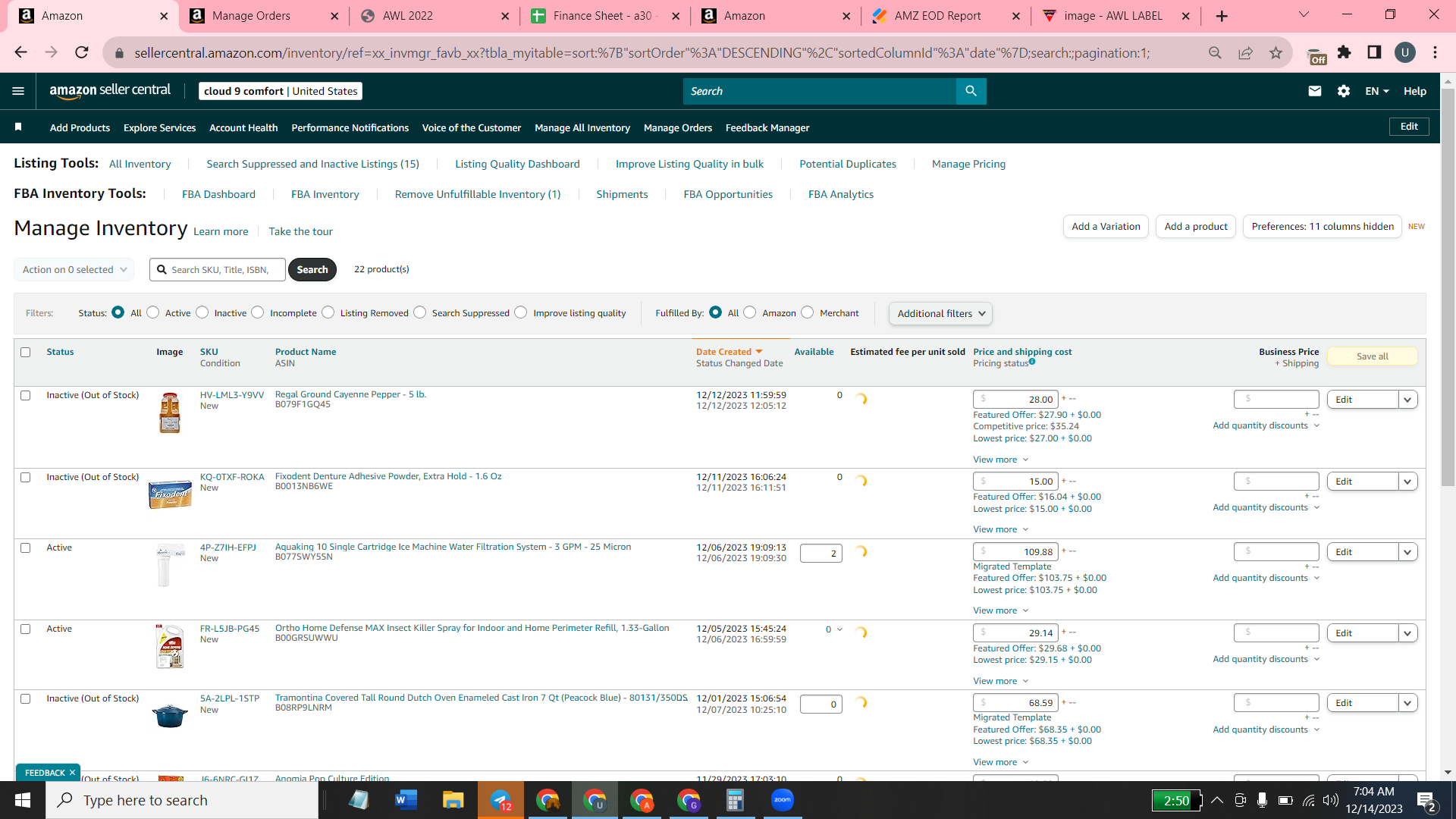This screenshot has height=819, width=1456.
Task: Click the search magnifier button in header
Action: [x=971, y=91]
